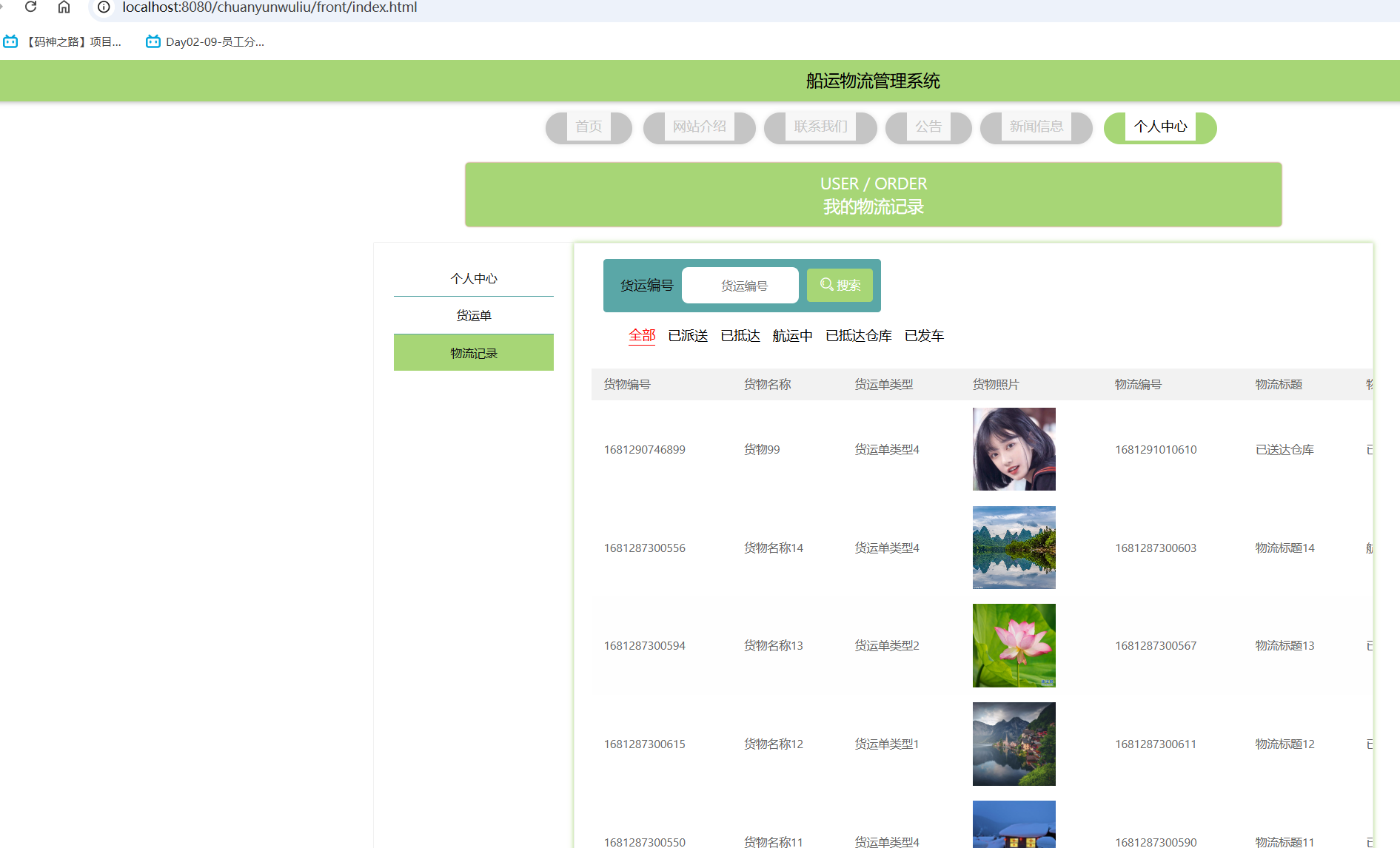The height and width of the screenshot is (848, 1400).
Task: Open the snowy house photo for 货物名称11
Action: [x=1014, y=824]
